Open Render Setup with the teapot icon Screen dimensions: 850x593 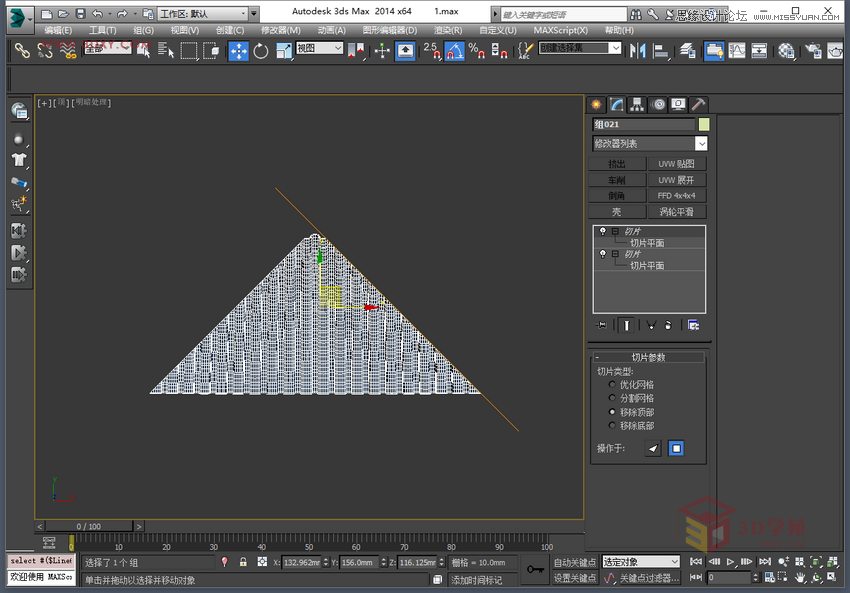(814, 51)
